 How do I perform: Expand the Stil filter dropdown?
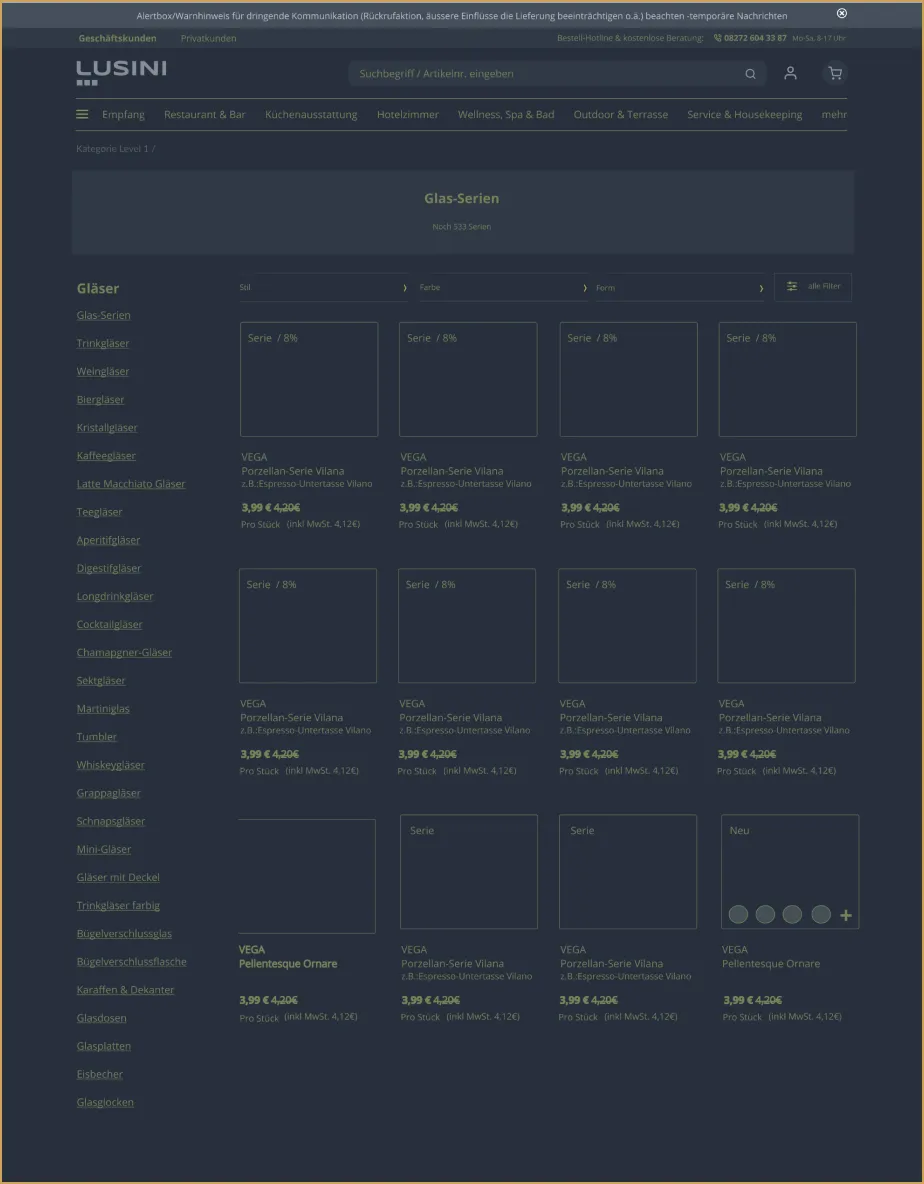(324, 288)
